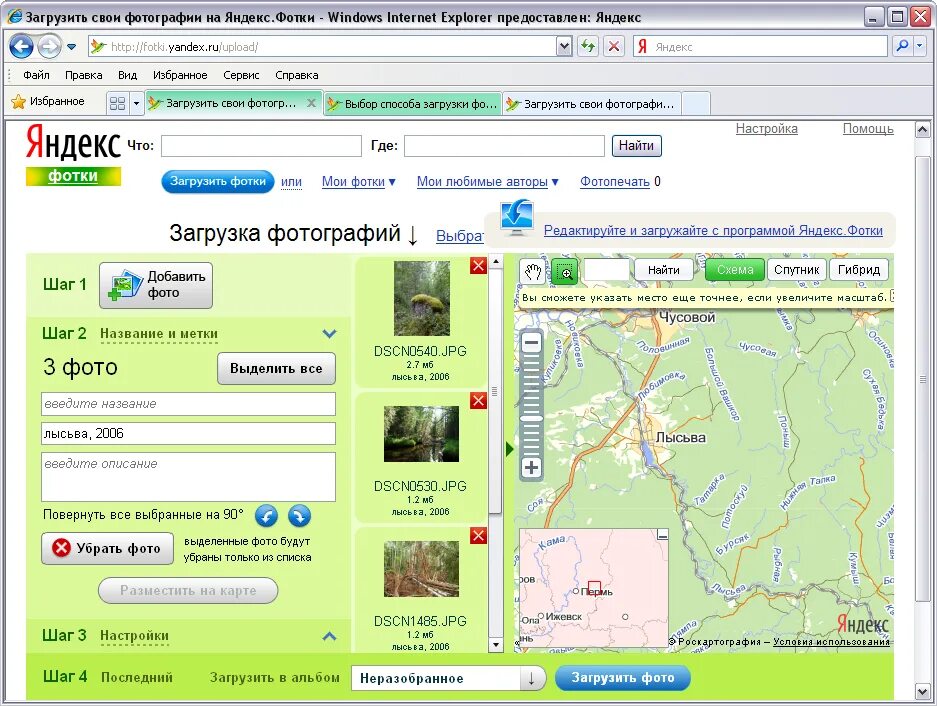This screenshot has width=937, height=706.
Task: Collapse Шаг 2 Название и метки chevron
Action: [x=329, y=334]
